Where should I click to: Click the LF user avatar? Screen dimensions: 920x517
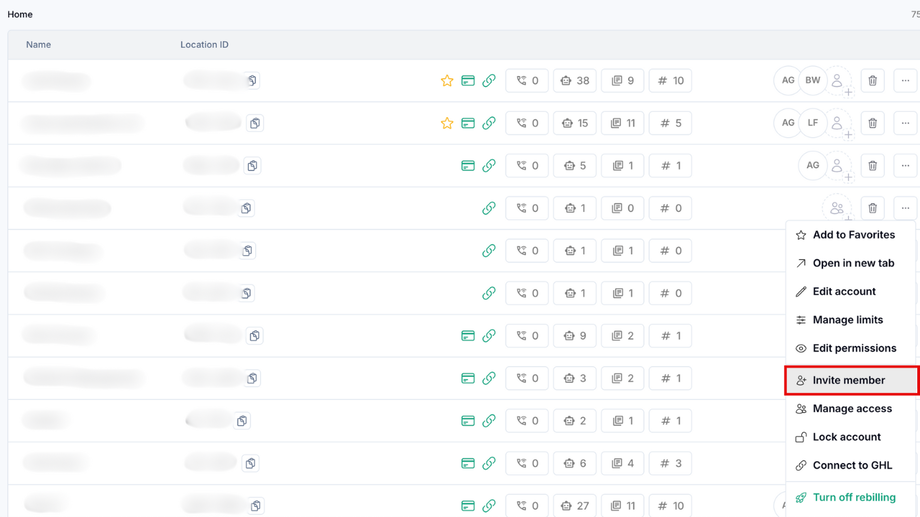click(x=813, y=123)
